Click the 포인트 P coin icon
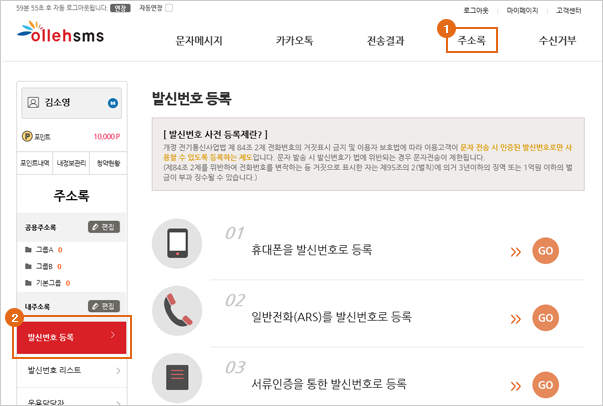The image size is (603, 406). [x=27, y=136]
